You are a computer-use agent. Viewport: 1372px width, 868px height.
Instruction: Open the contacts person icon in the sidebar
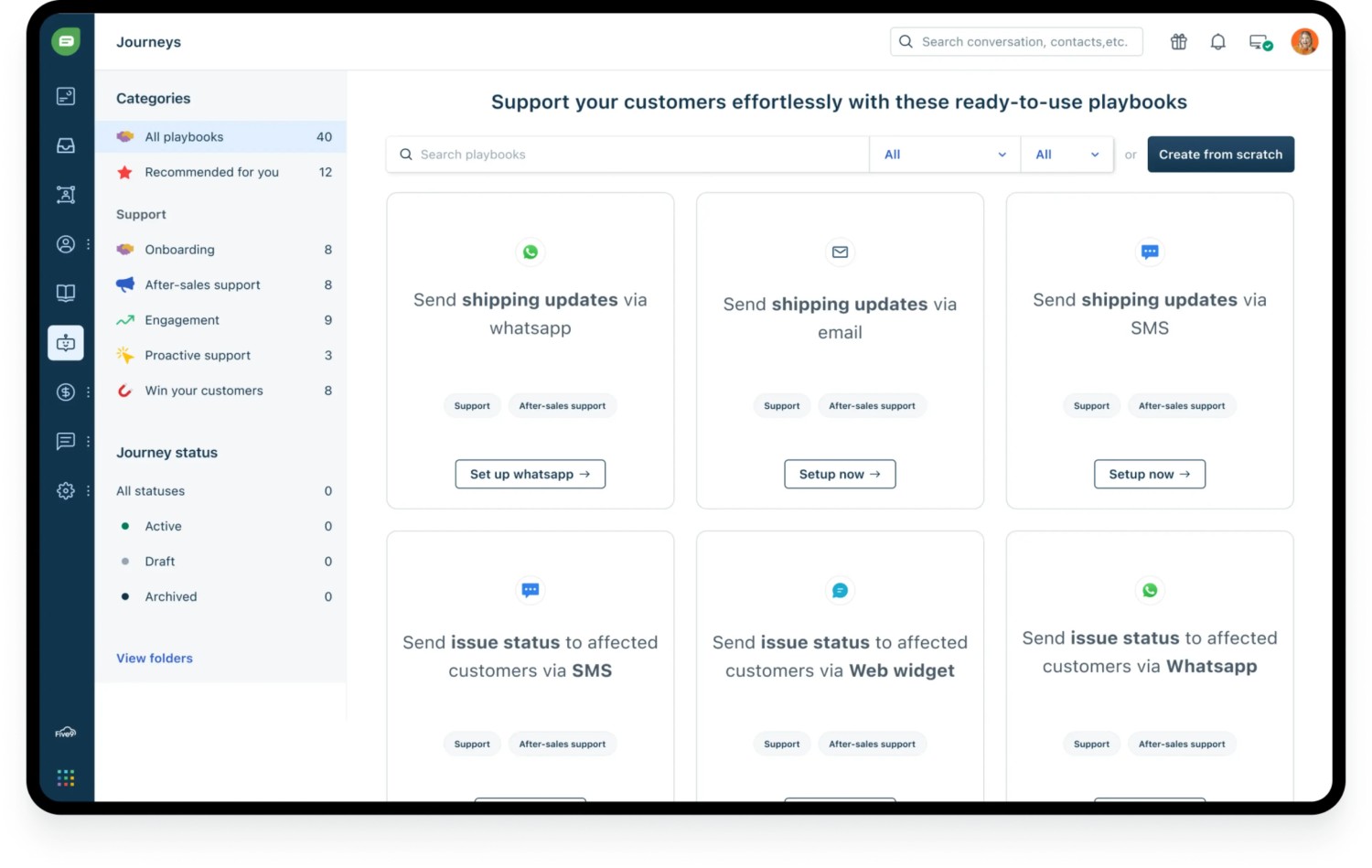click(66, 244)
